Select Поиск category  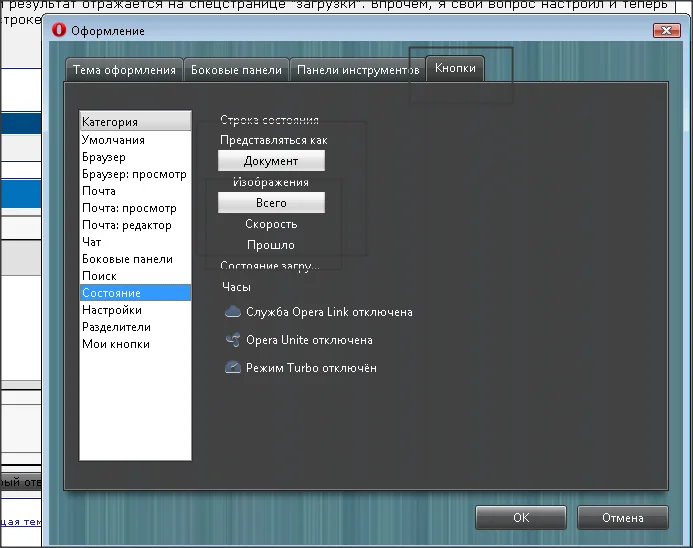coord(135,276)
